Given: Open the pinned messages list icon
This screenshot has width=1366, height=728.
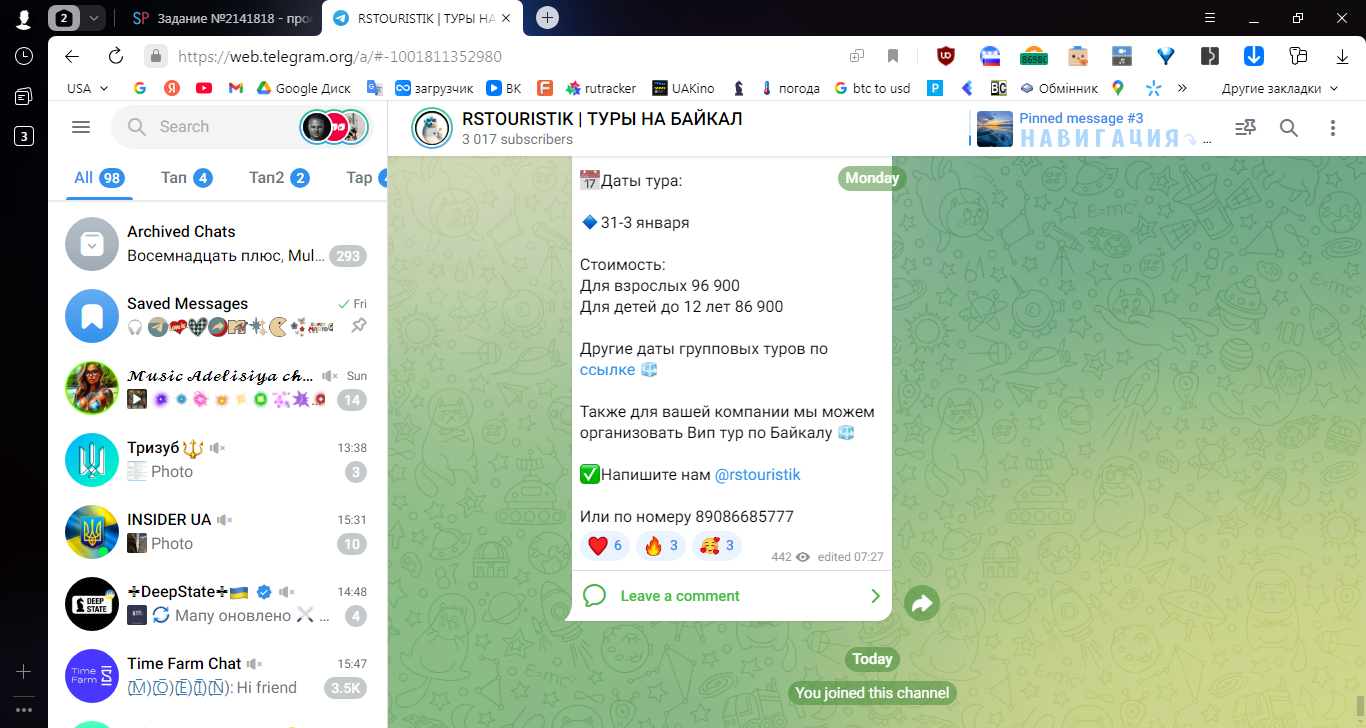Looking at the screenshot, I should pos(1245,127).
